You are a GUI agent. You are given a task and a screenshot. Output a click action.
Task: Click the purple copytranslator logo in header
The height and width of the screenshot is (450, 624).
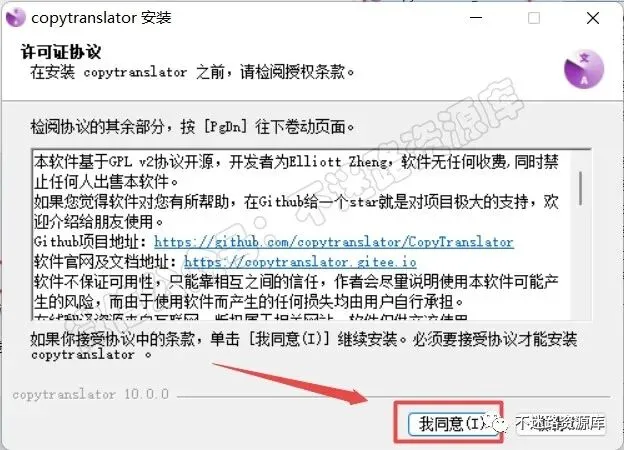[x=584, y=70]
